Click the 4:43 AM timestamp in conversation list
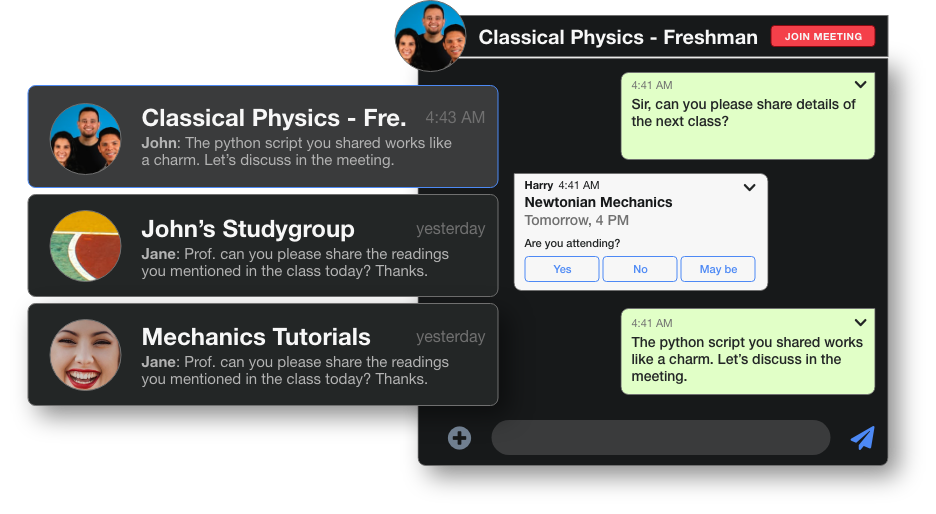Viewport: 936px width, 514px height. pyautogui.click(x=455, y=118)
